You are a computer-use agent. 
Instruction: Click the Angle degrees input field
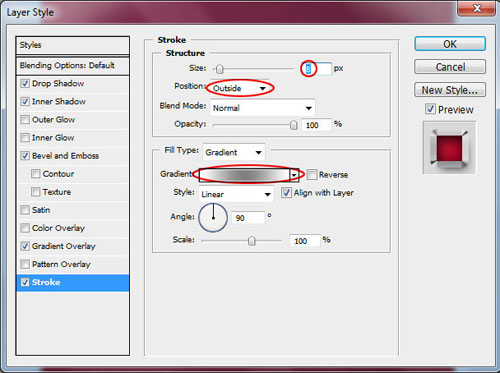pos(248,218)
